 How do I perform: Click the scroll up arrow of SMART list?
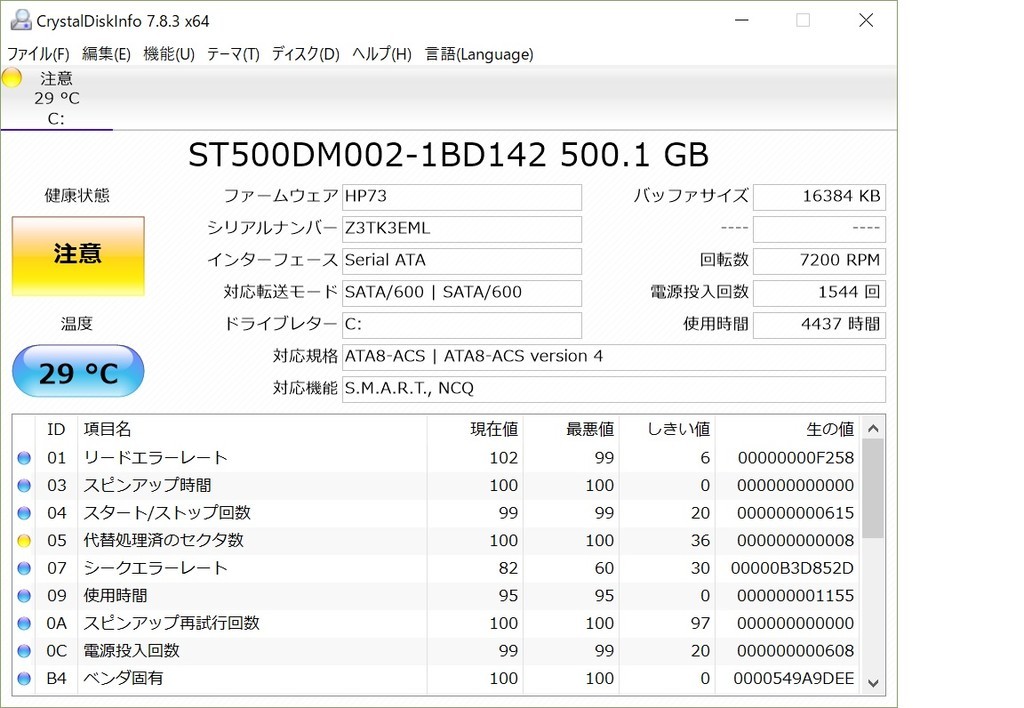873,429
